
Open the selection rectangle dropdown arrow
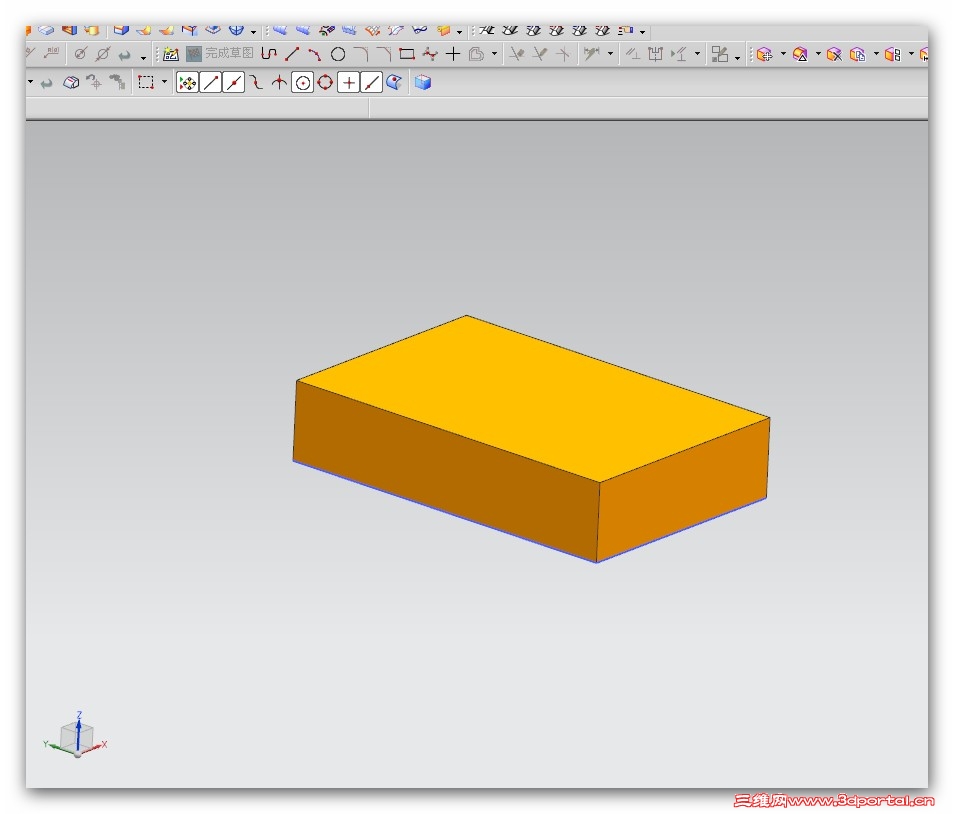[x=164, y=83]
